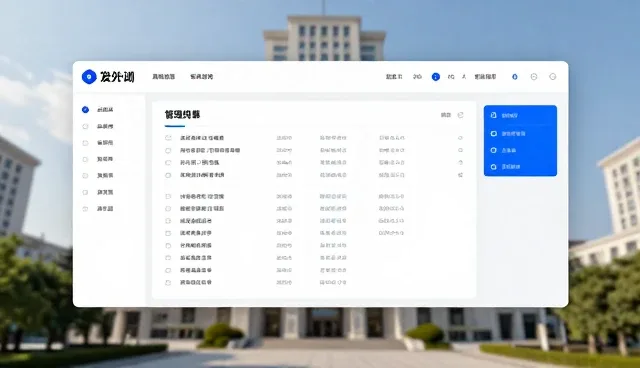Click the second-to-last outlined circle header icon

pos(534,77)
